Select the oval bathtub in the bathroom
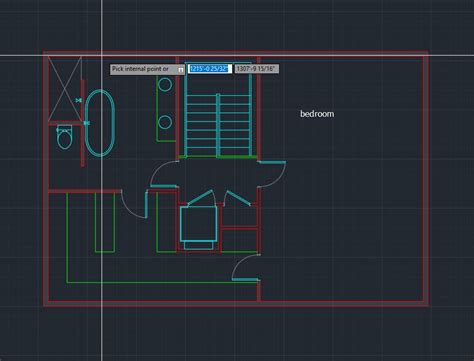 (x=100, y=123)
